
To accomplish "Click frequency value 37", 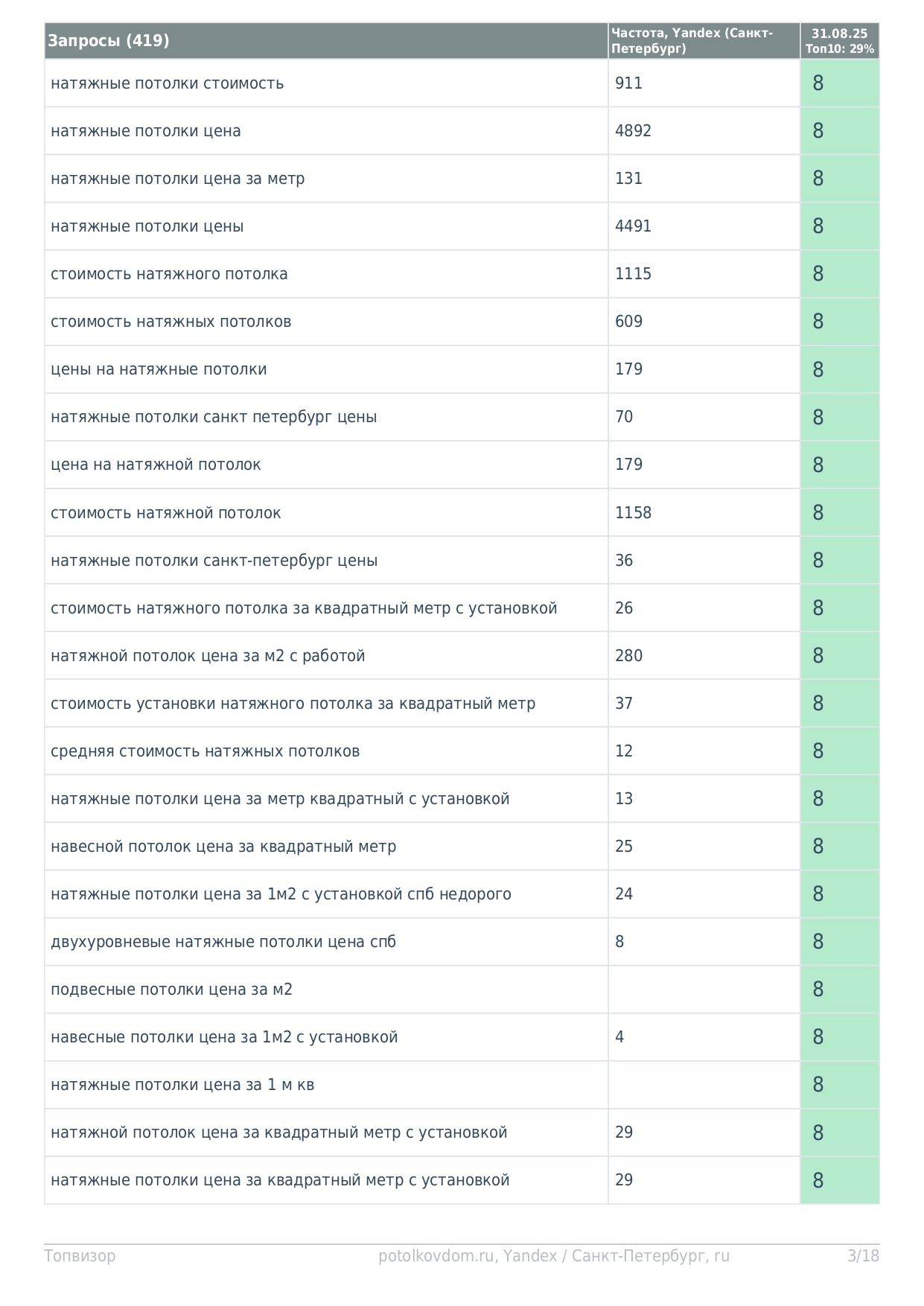I will point(624,704).
